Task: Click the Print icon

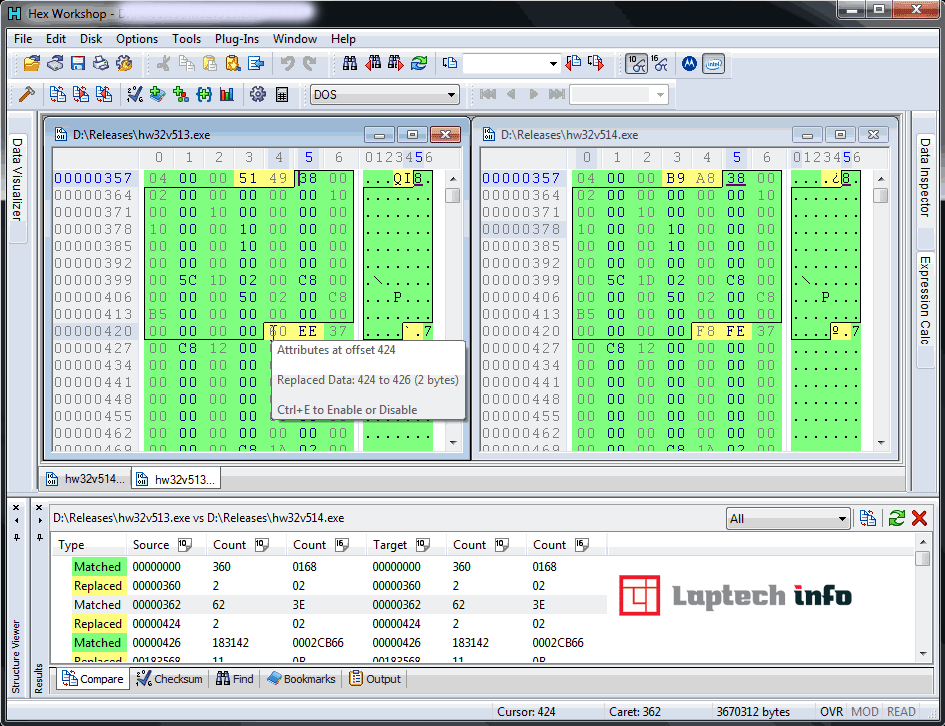Action: 101,63
